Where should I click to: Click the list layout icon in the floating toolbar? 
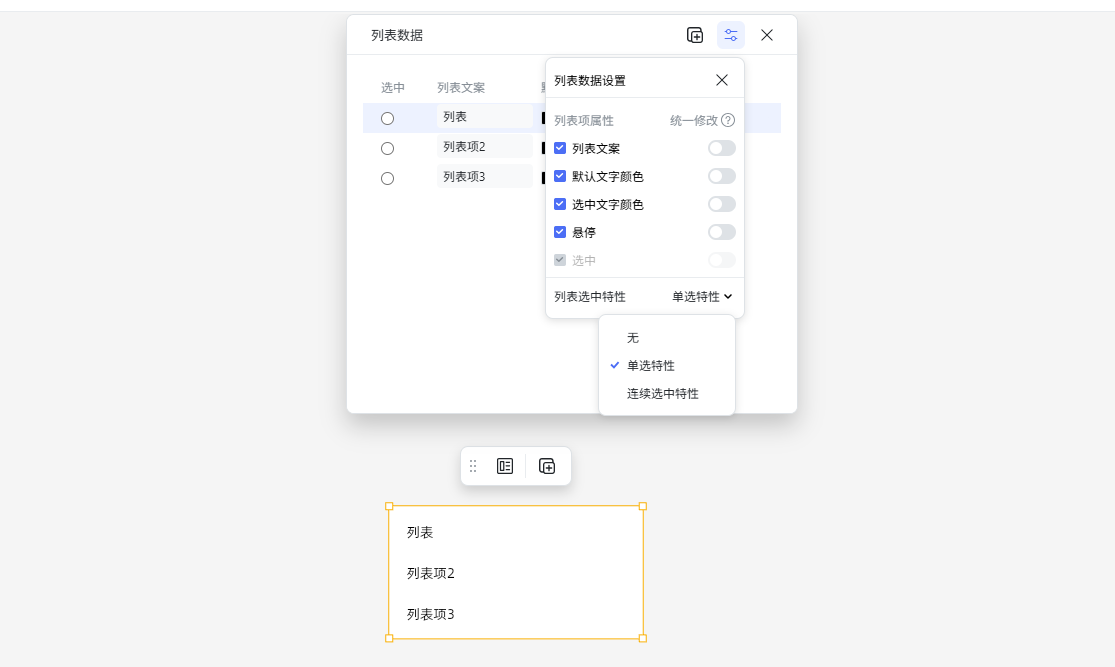point(504,466)
